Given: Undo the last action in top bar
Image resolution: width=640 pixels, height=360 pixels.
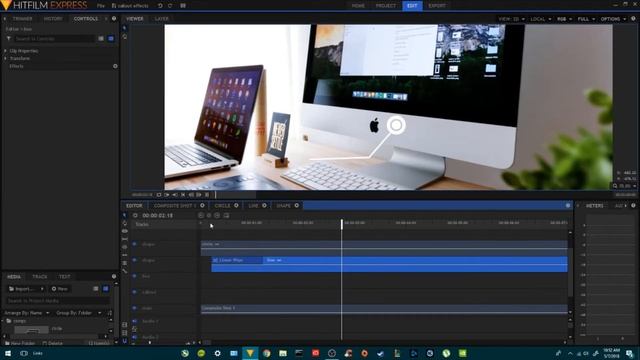Looking at the screenshot, I should [160, 6].
